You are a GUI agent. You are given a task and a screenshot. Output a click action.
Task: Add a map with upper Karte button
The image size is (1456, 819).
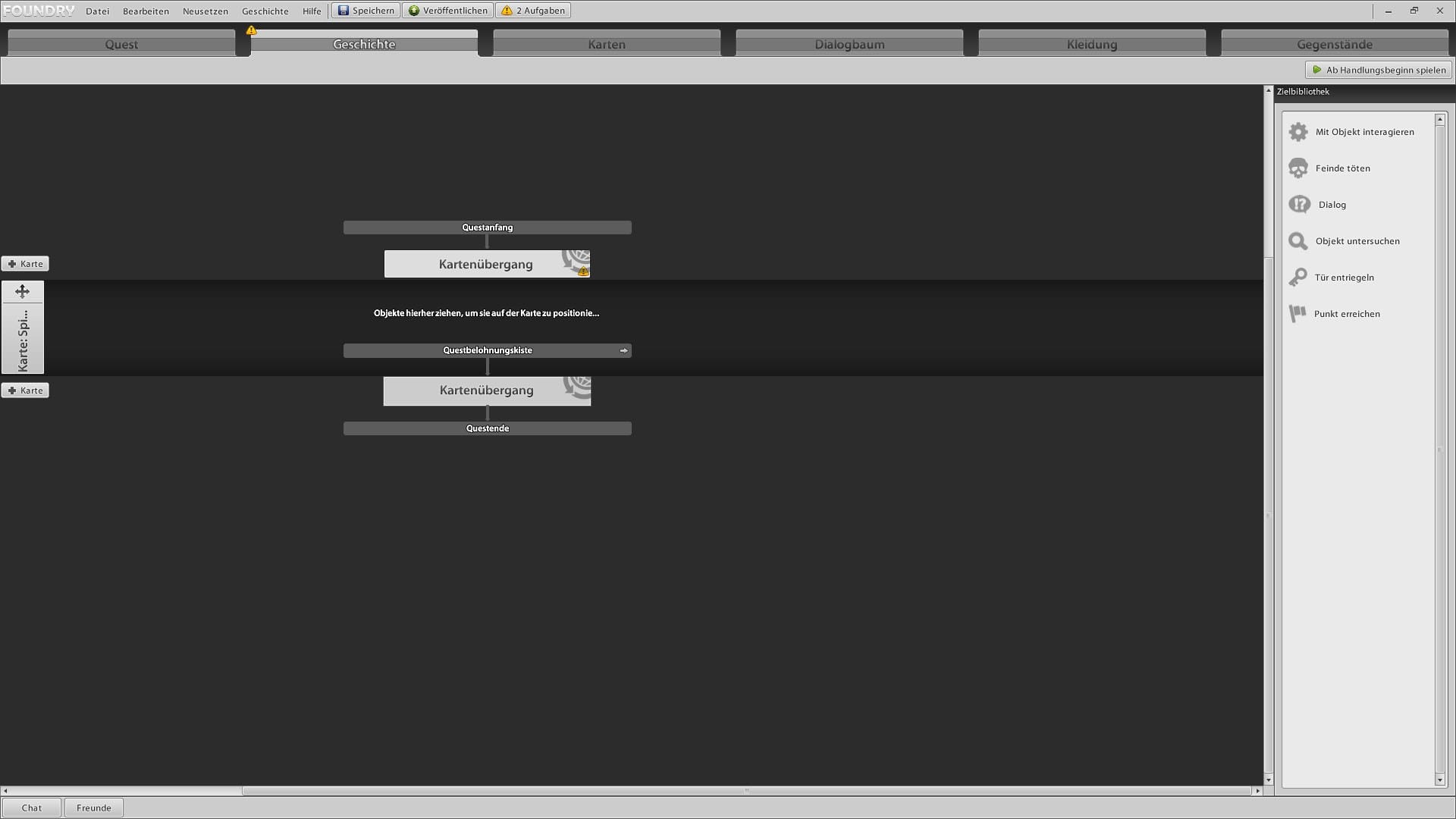pos(25,264)
